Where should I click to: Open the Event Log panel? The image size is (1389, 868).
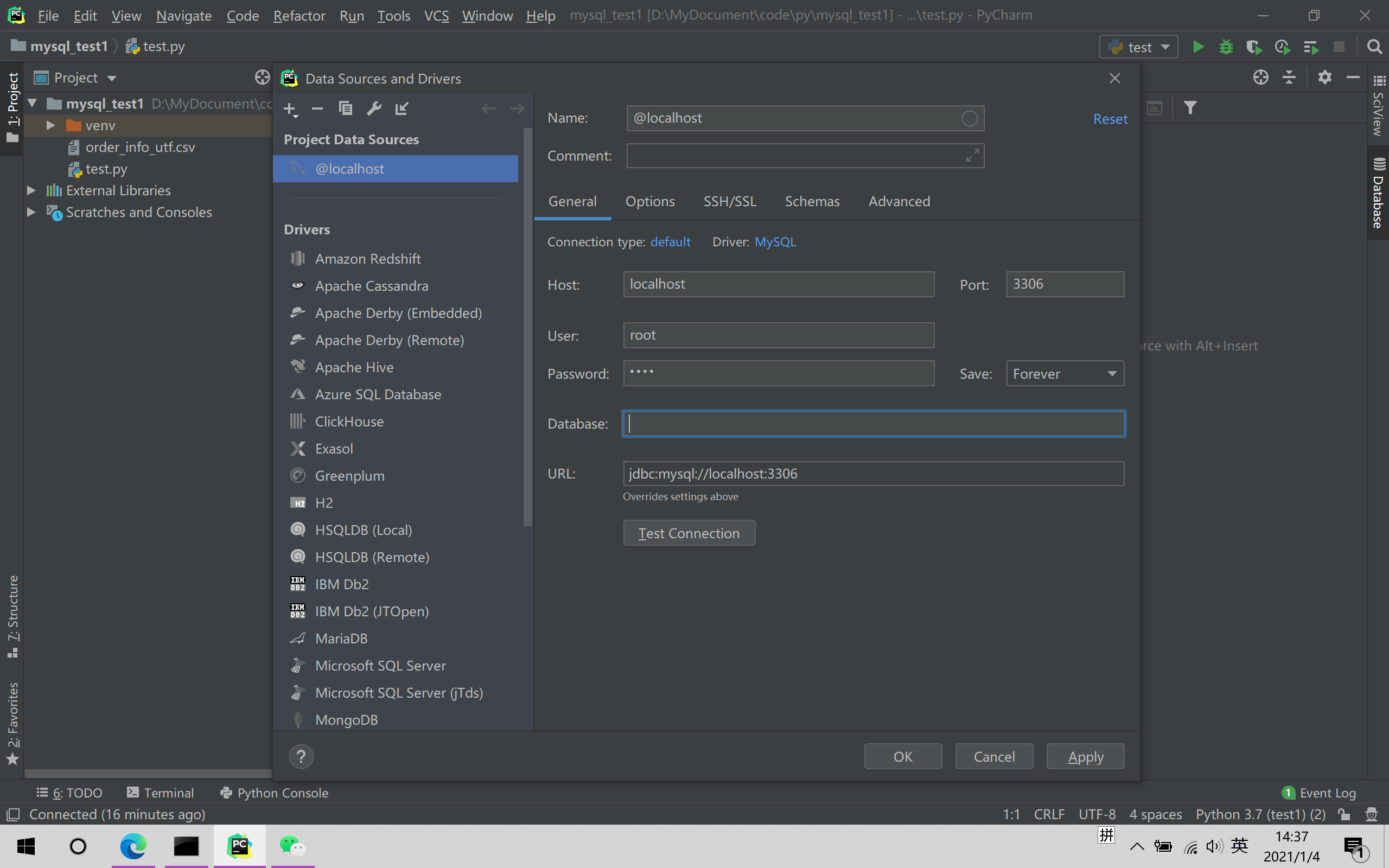pos(1318,792)
